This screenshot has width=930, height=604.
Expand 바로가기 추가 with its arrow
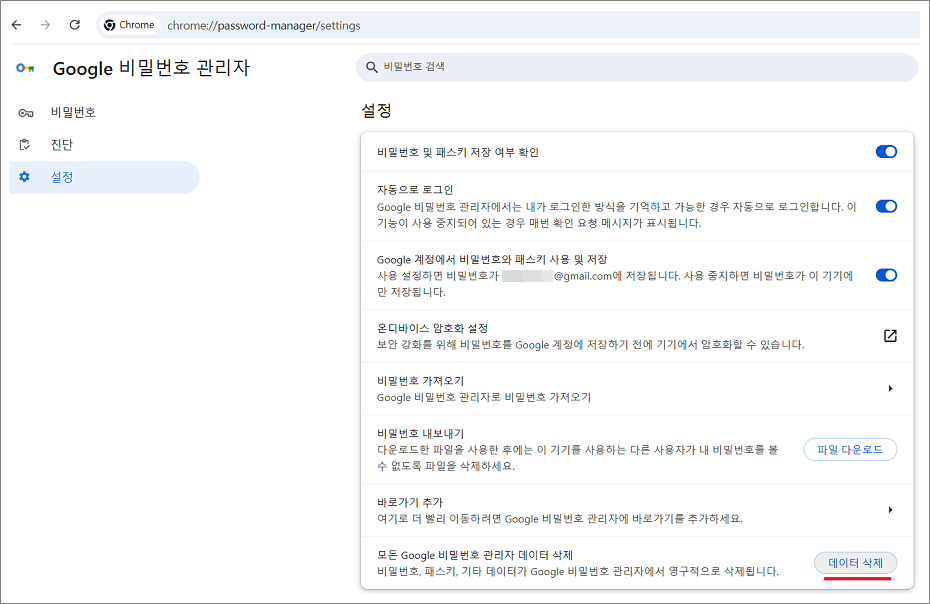[x=890, y=510]
